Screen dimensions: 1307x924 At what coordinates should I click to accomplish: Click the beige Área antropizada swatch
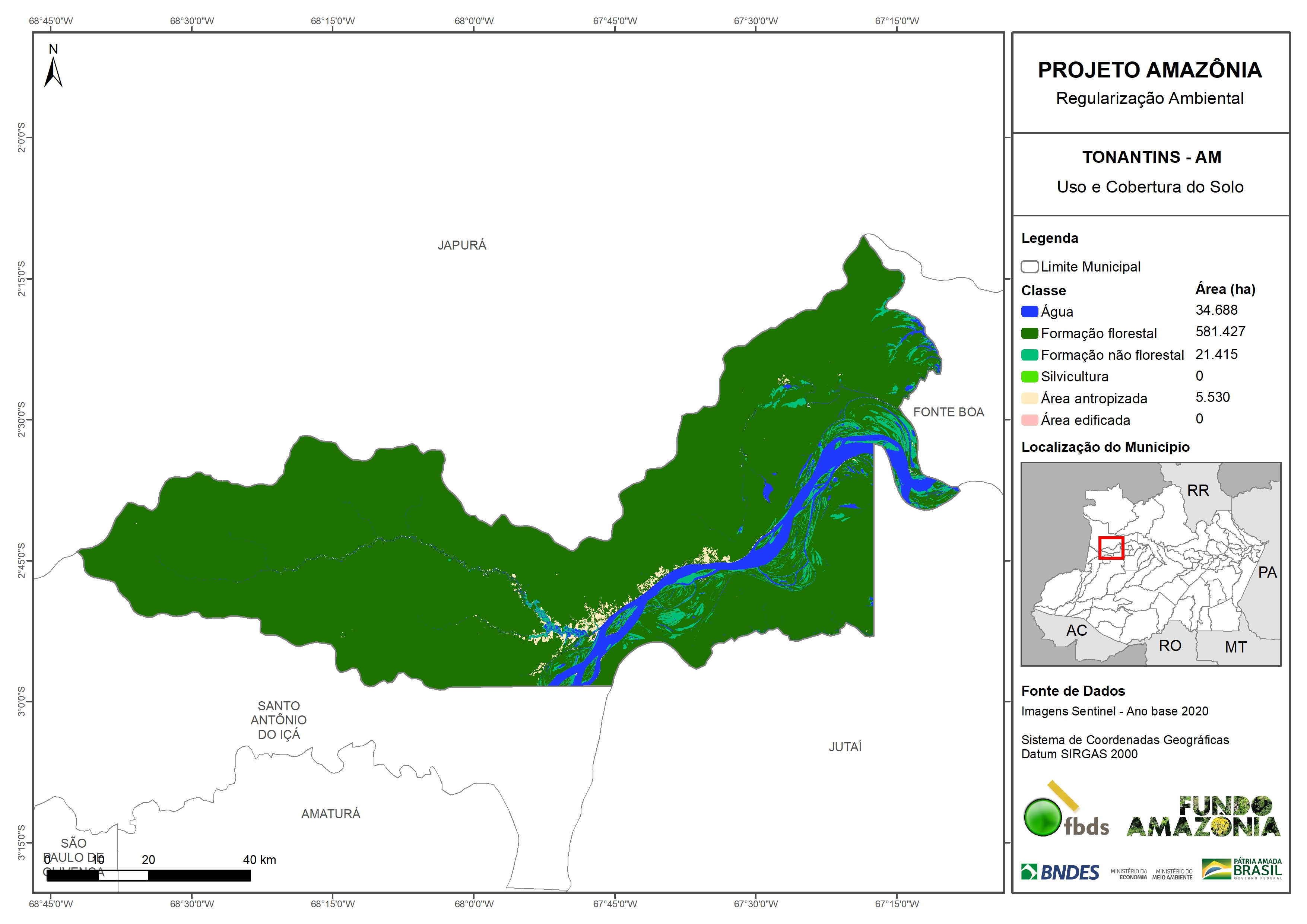click(1029, 398)
